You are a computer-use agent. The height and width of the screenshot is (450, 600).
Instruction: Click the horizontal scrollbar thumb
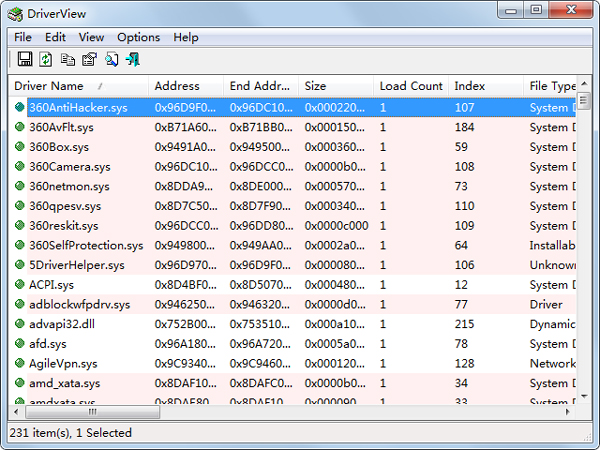[93, 412]
